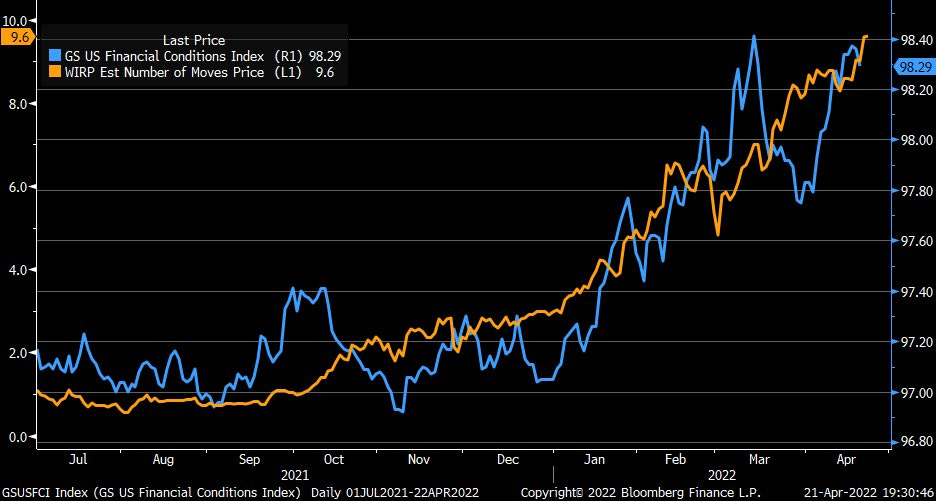Click the 2.0 left-axis label

pos(18,353)
